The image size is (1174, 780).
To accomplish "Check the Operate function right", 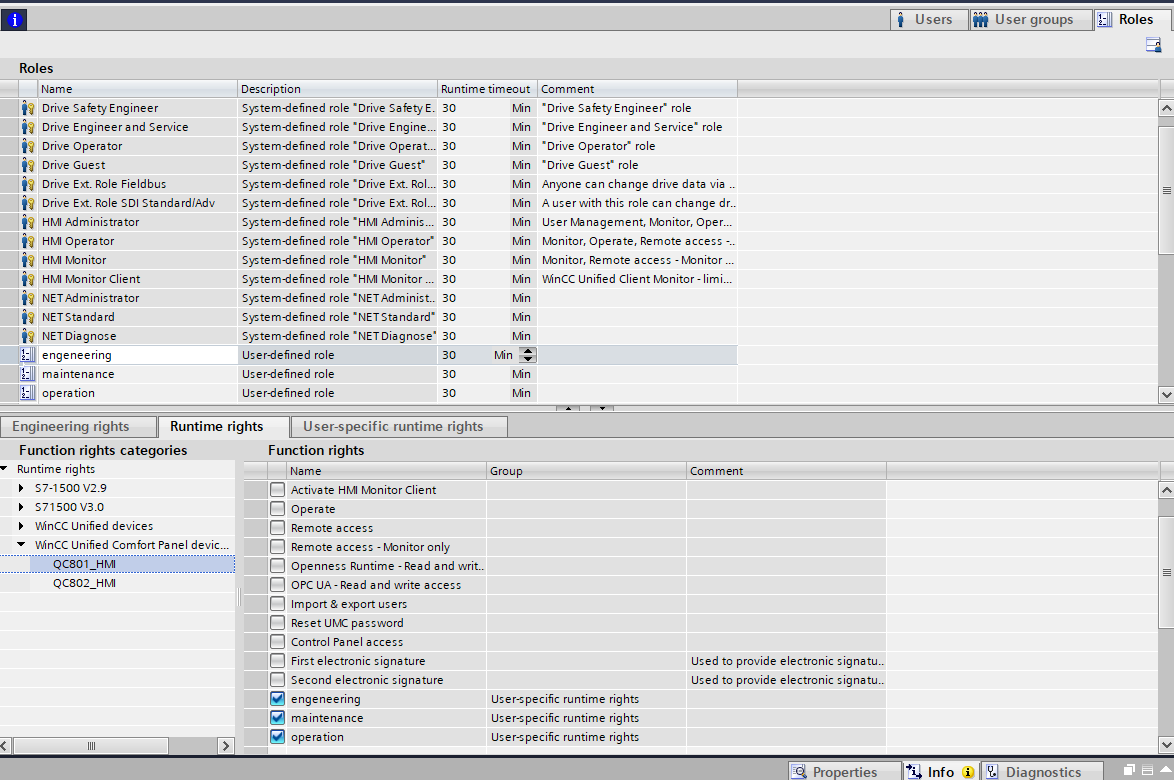I will coord(278,509).
